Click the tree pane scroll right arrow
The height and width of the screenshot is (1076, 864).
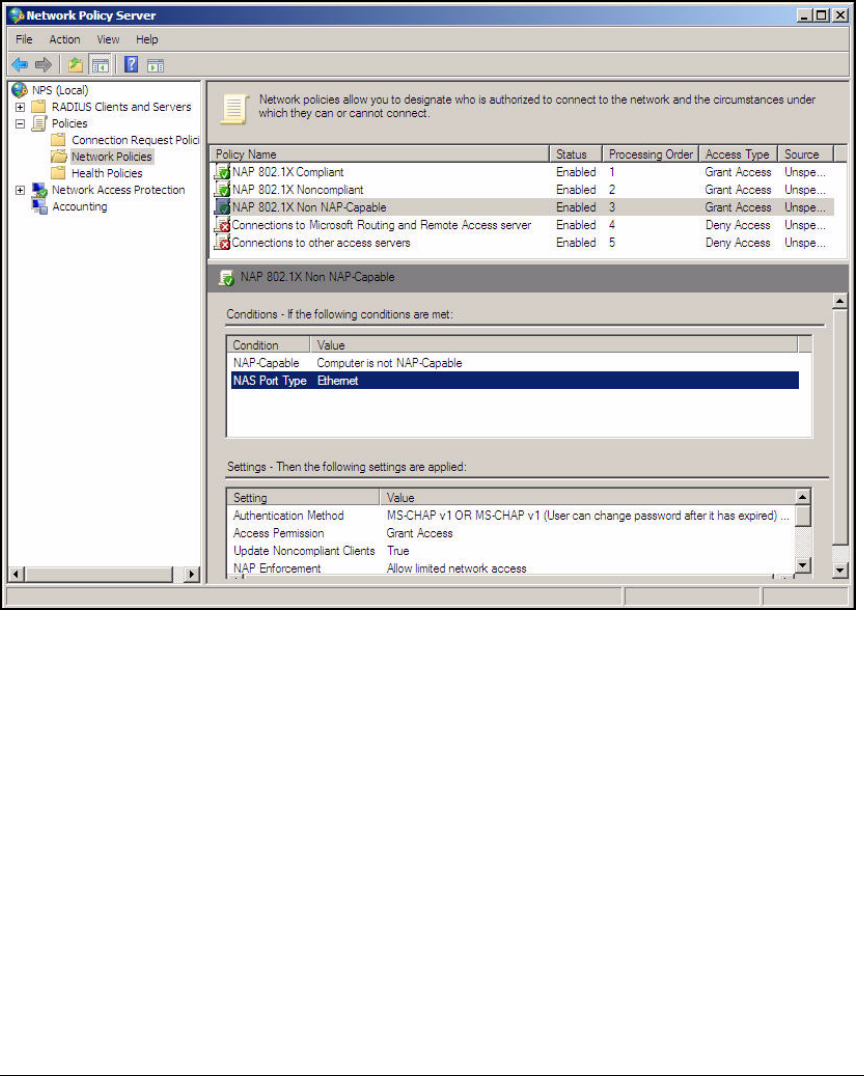coord(192,574)
